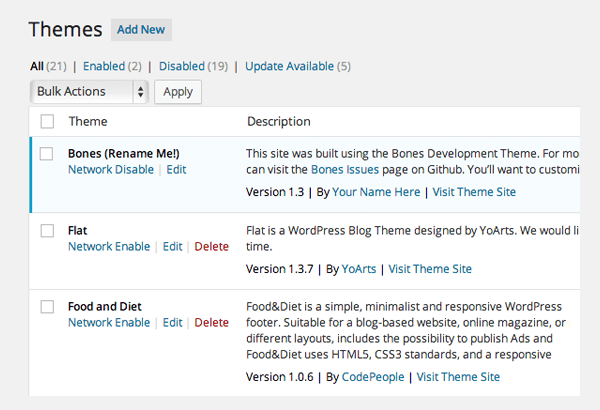This screenshot has height=410, width=600.
Task: Visit Theme Site for Food and Diet
Action: click(458, 377)
